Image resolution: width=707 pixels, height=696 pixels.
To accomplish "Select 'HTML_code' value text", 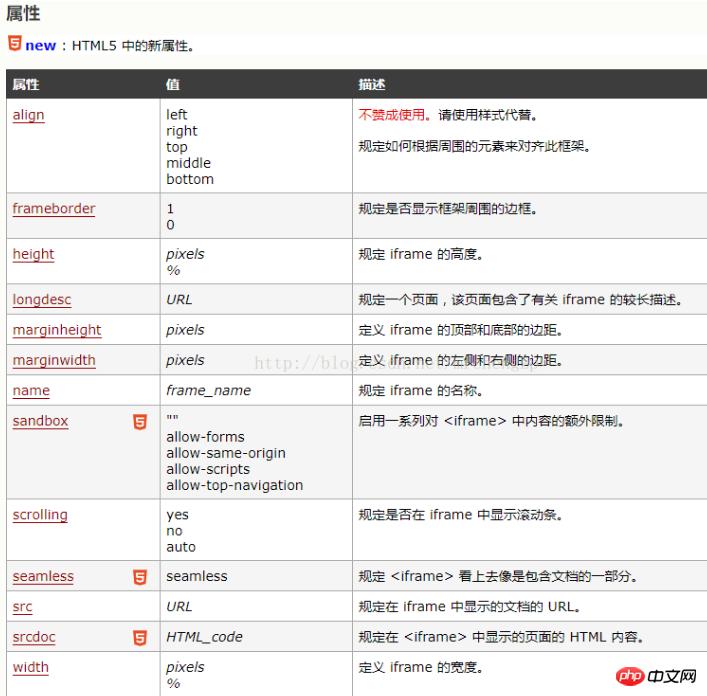I will (x=204, y=637).
